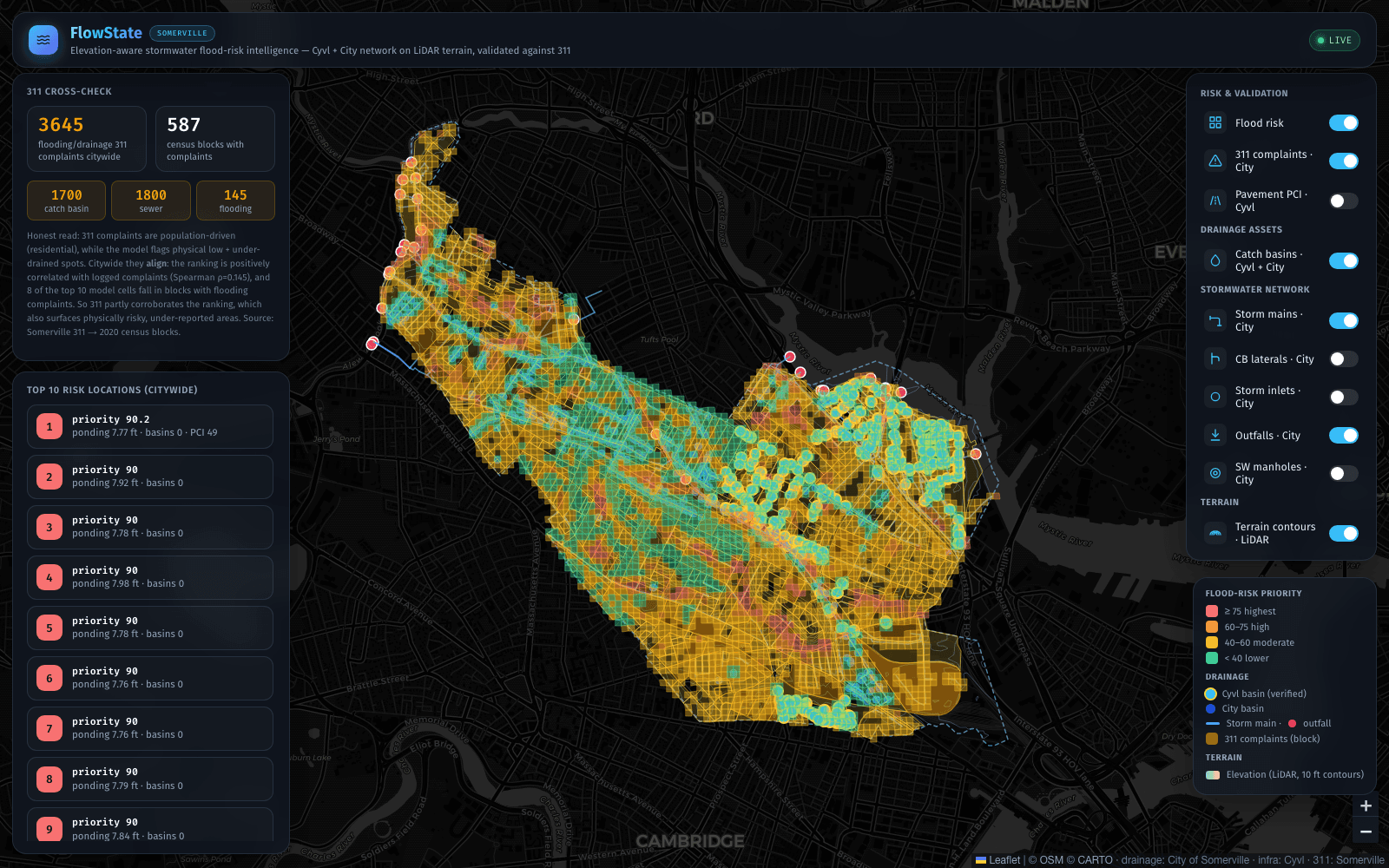
Task: Switch off the Outfalls City toggle
Action: 1344,435
